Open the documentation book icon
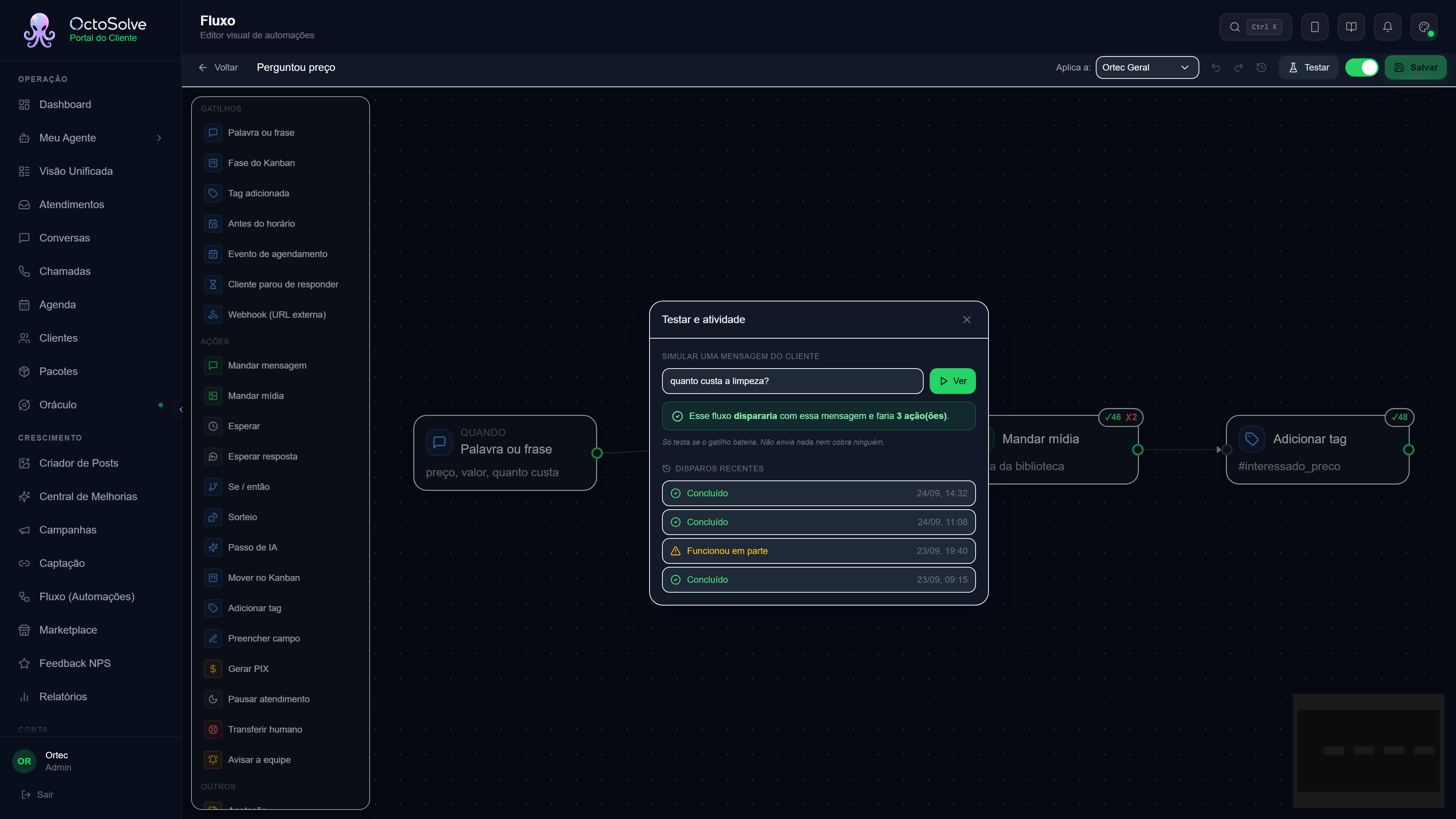The image size is (1456, 819). click(x=1351, y=27)
